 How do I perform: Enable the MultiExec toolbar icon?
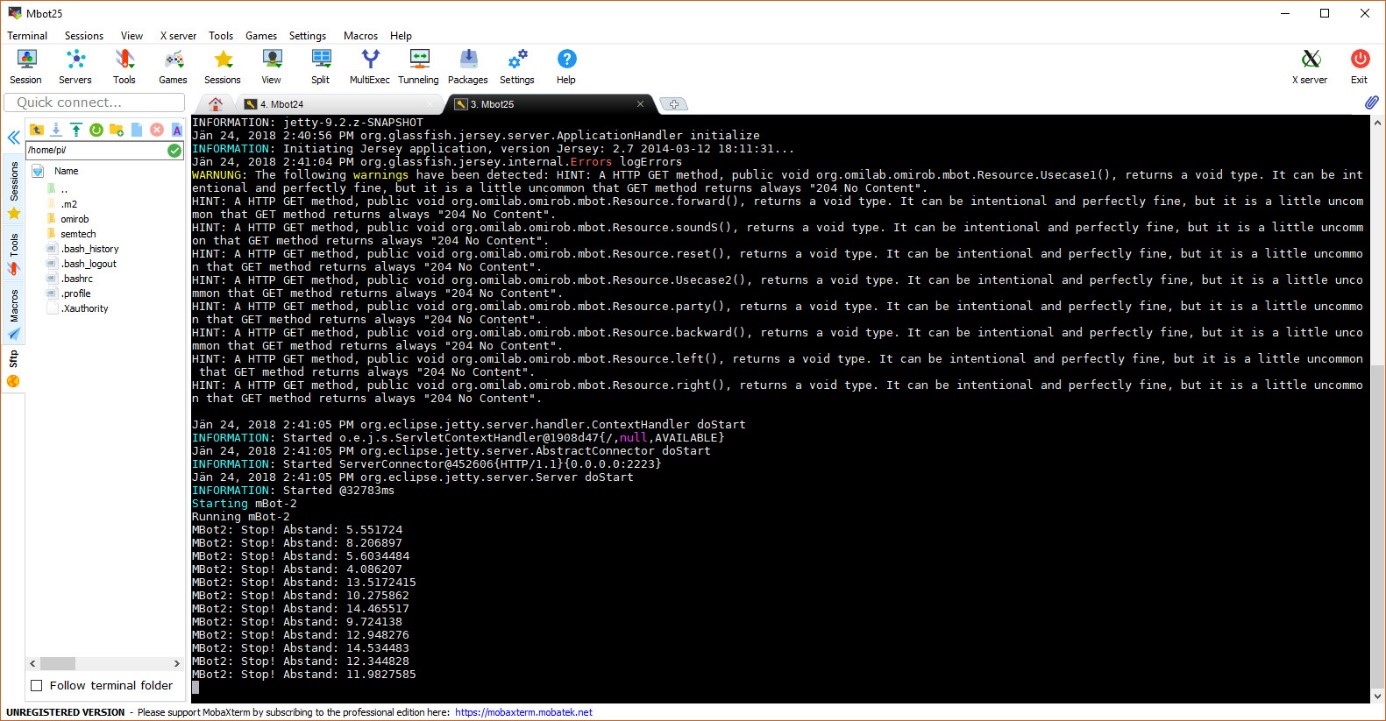(369, 67)
